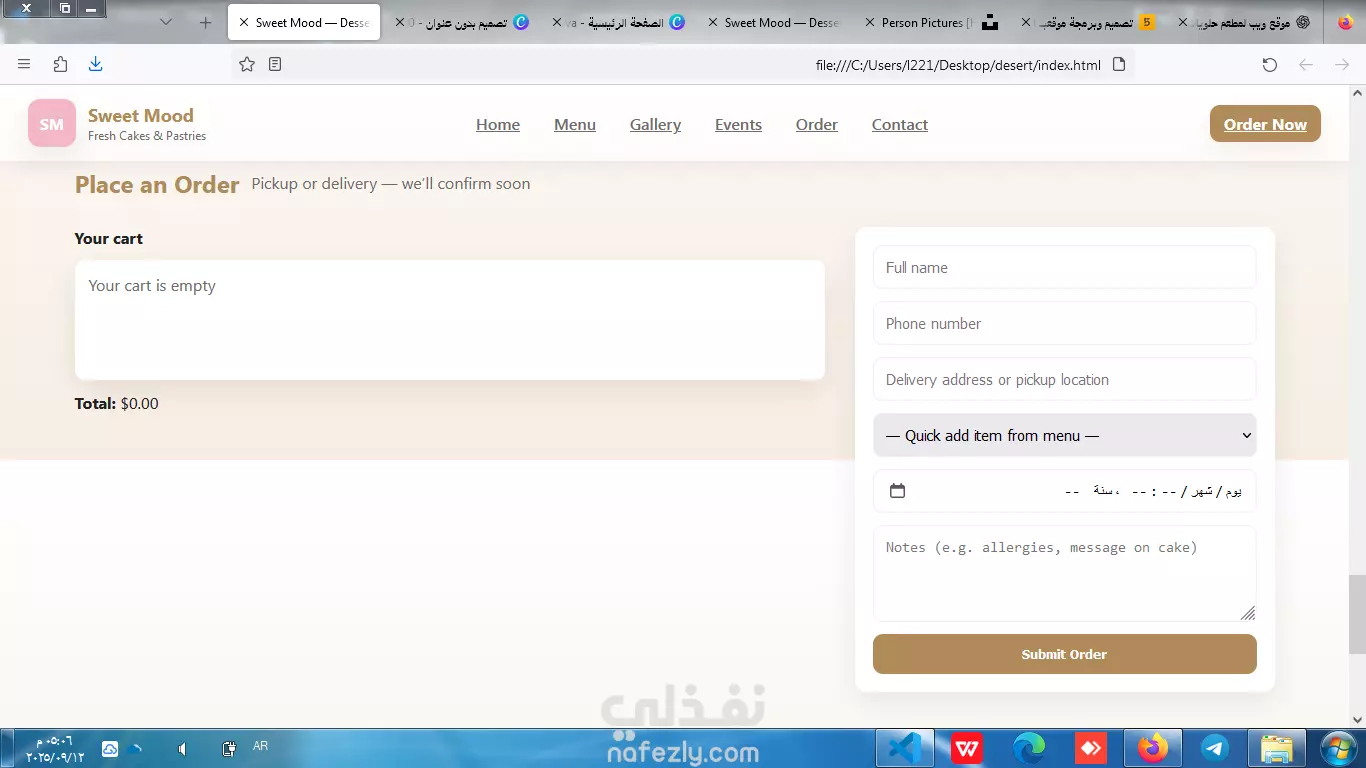Click the page info icon beside the URL
The image size is (1366, 768).
pyautogui.click(x=1119, y=65)
